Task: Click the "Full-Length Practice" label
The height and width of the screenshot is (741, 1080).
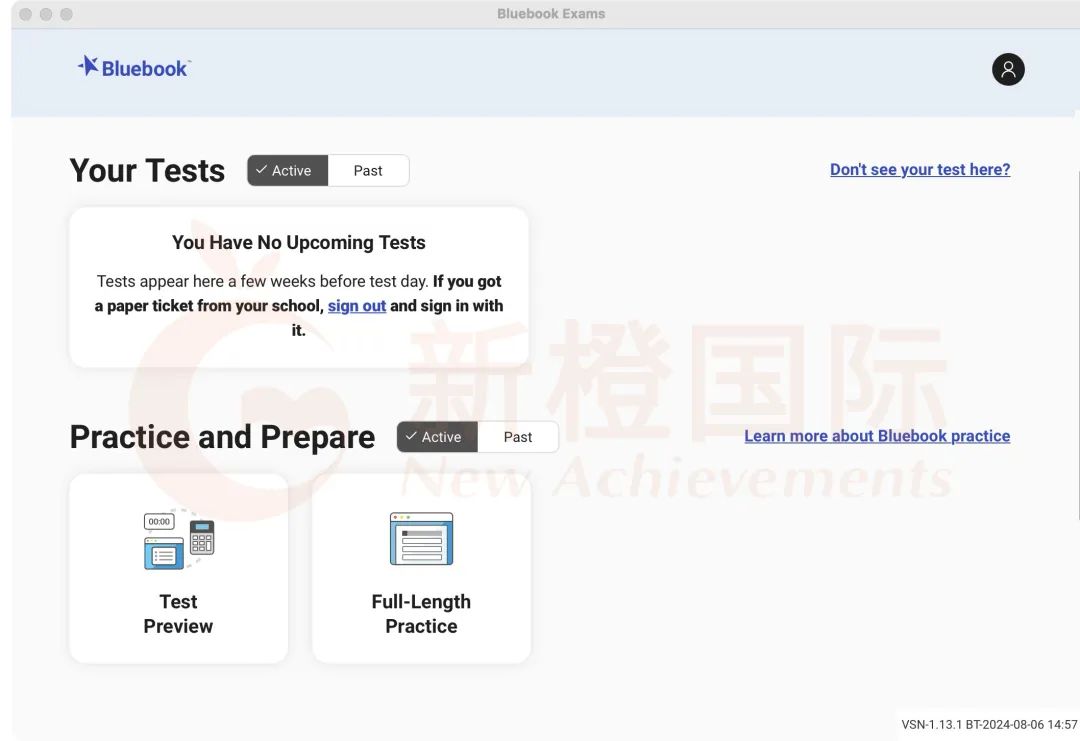Action: [422, 614]
